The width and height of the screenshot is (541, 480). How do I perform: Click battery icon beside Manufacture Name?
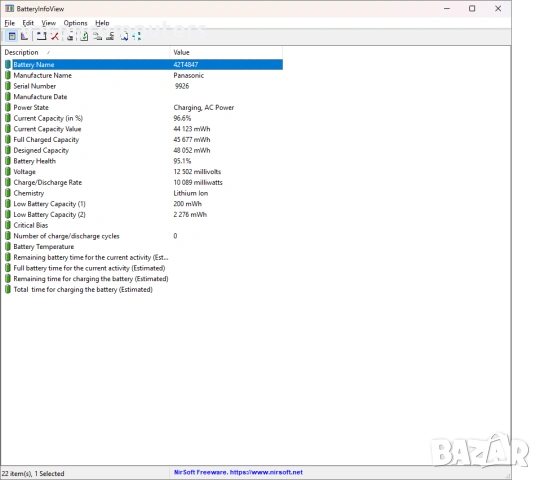[x=8, y=75]
